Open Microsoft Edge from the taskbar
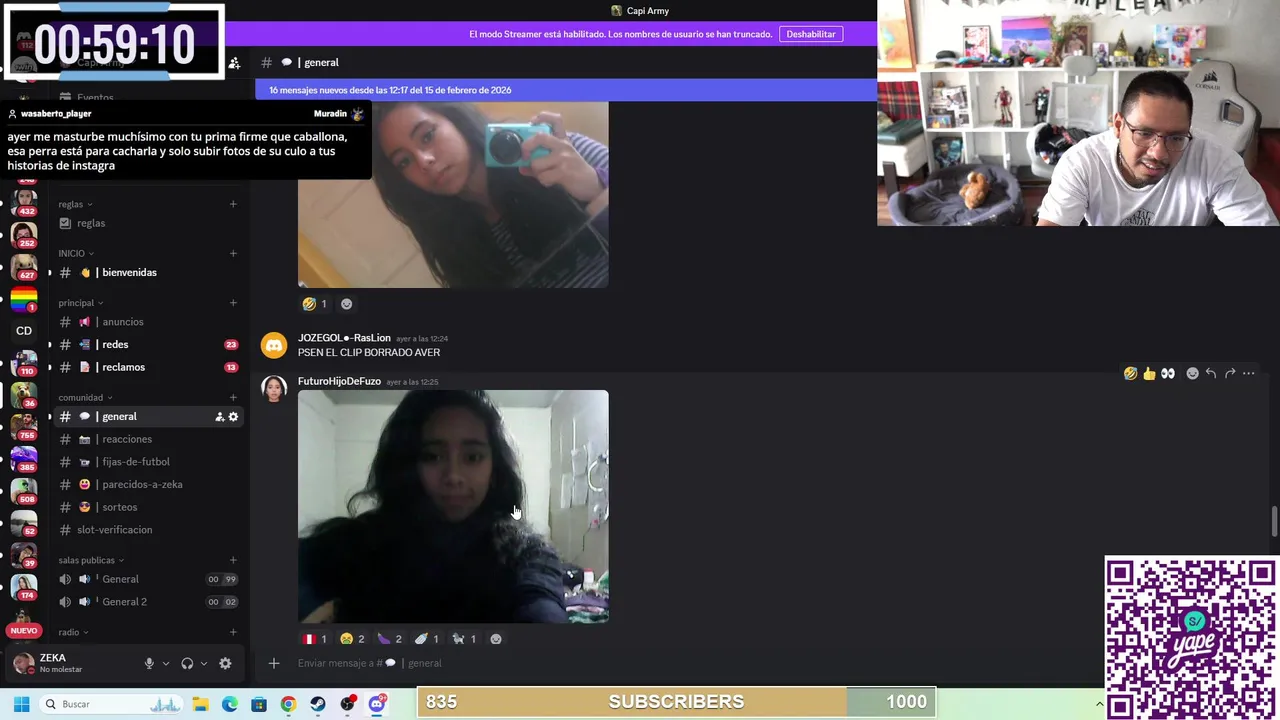Viewport: 1280px width, 720px height. 229,704
